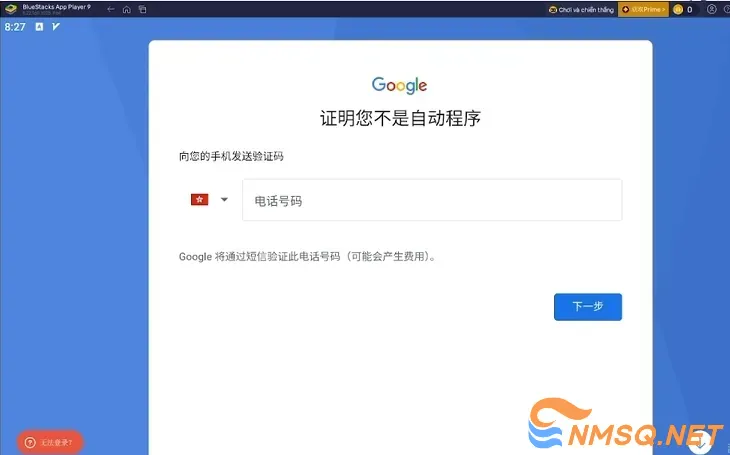This screenshot has width=730, height=455.
Task: Open 'Chơi và chiến thắng' rewards entry
Action: pyautogui.click(x=581, y=9)
